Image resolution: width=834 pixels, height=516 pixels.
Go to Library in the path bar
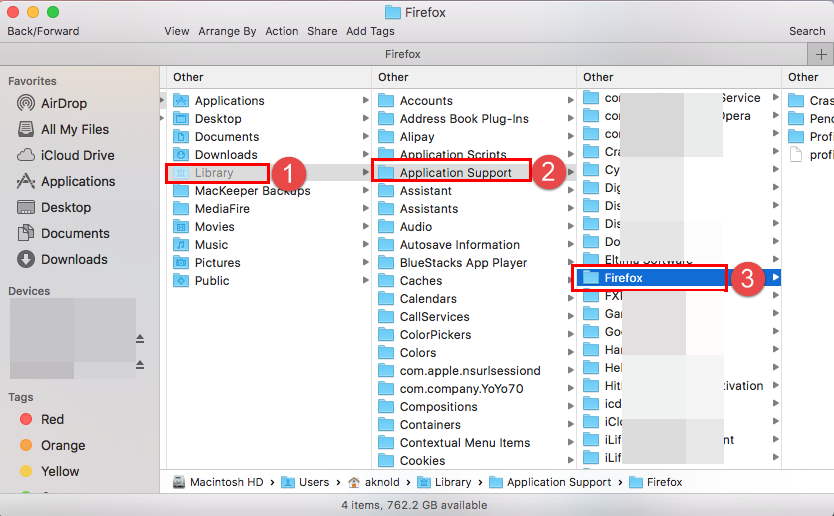click(x=444, y=482)
